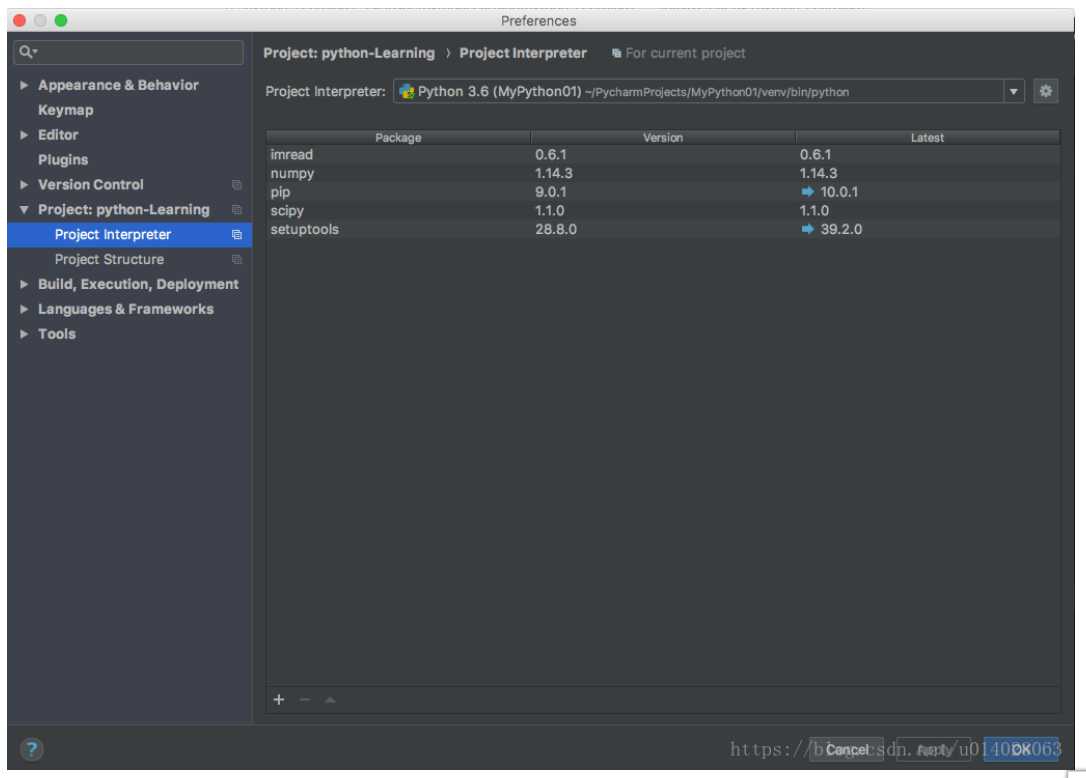Expand Languages & Frameworks arrow
Viewport: 1086px width, 778px height.
(x=24, y=310)
